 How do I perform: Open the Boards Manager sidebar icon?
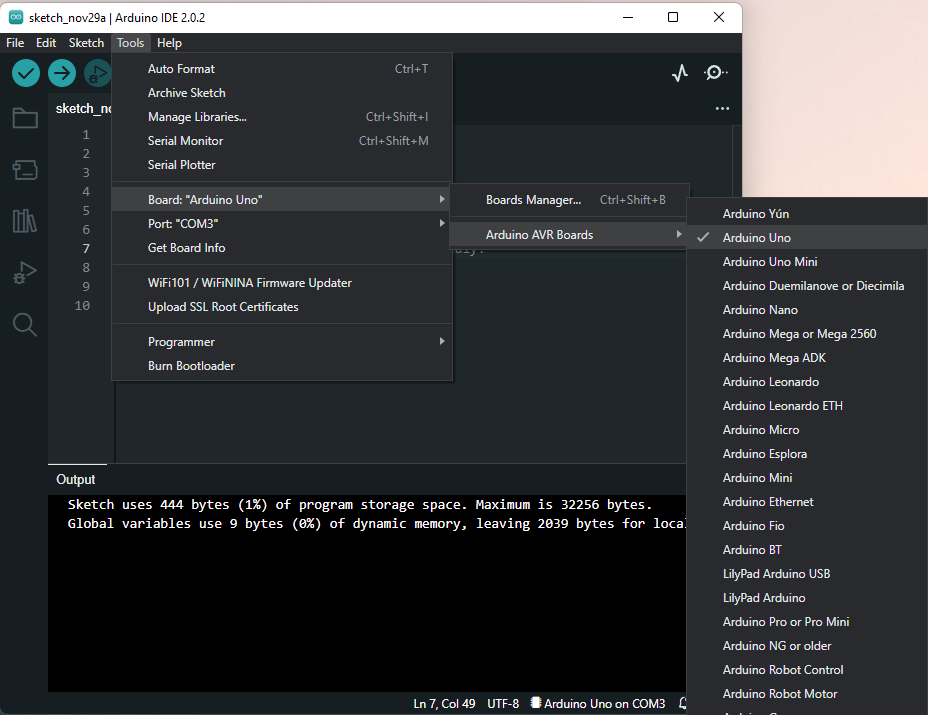click(x=25, y=170)
